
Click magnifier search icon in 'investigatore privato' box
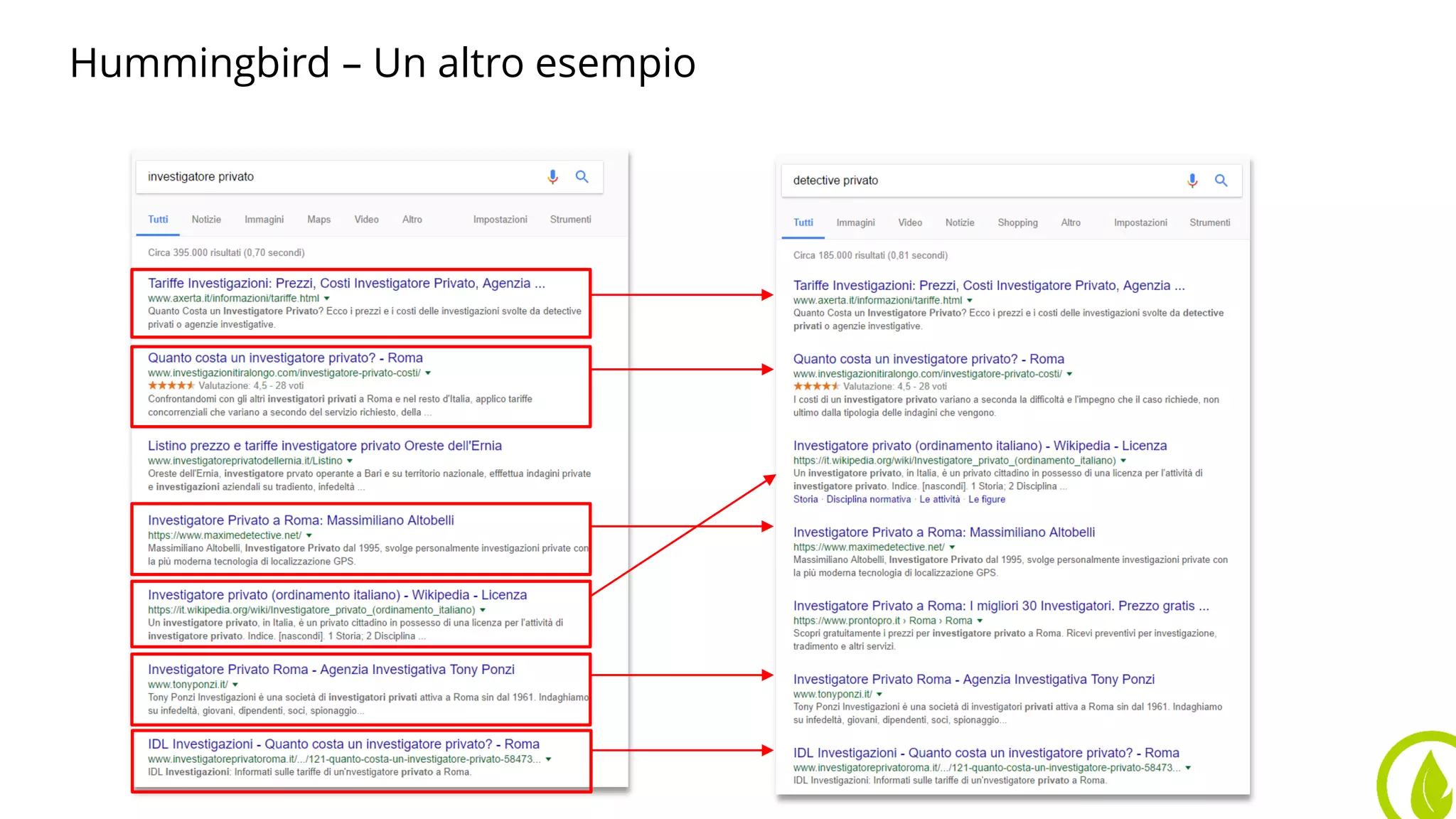point(582,177)
